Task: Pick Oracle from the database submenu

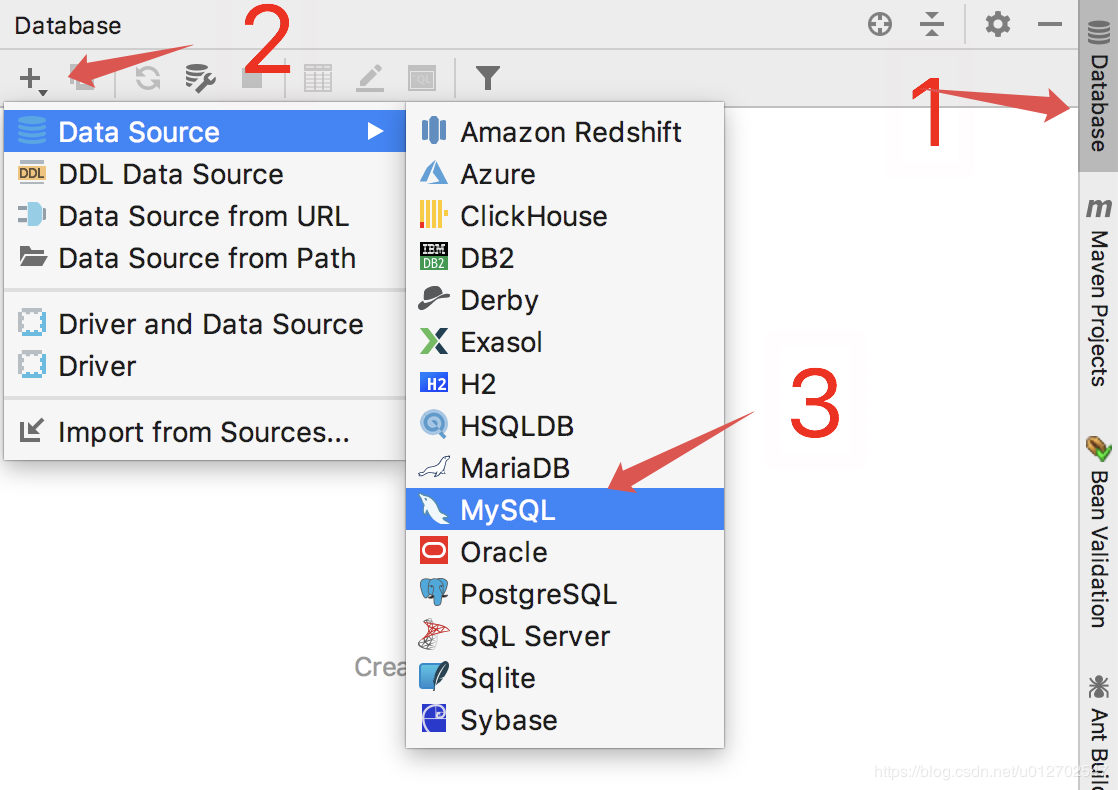Action: [x=503, y=551]
